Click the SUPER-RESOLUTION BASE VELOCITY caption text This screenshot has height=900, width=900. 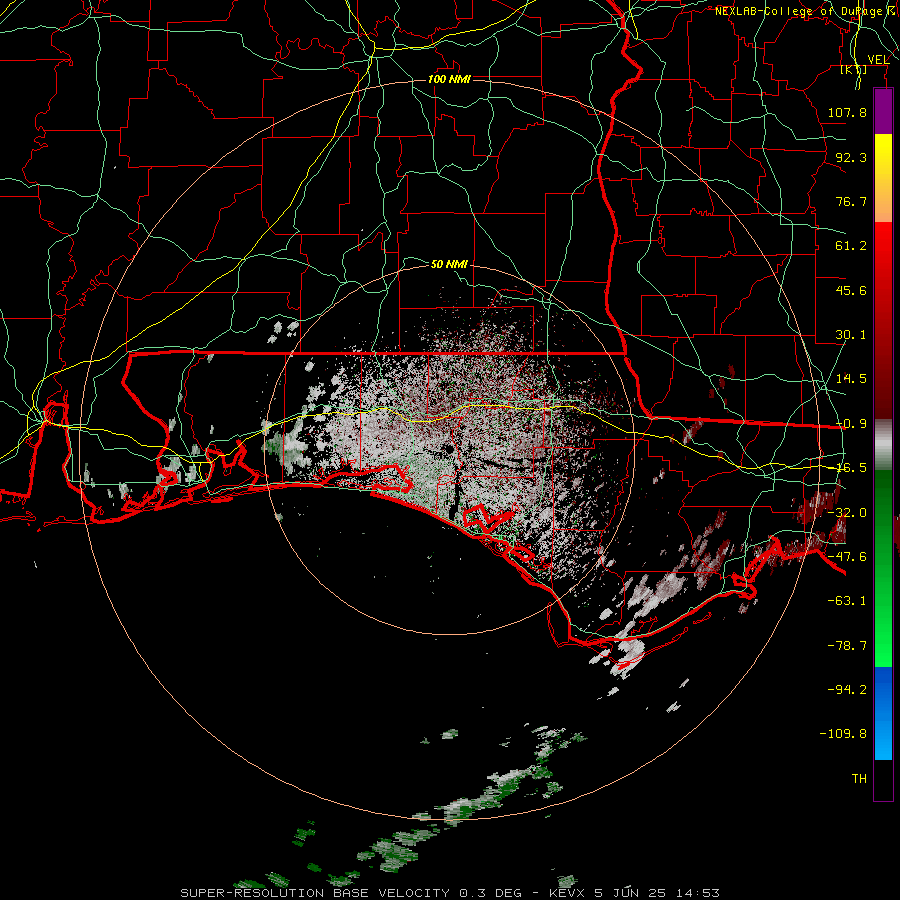pos(317,893)
